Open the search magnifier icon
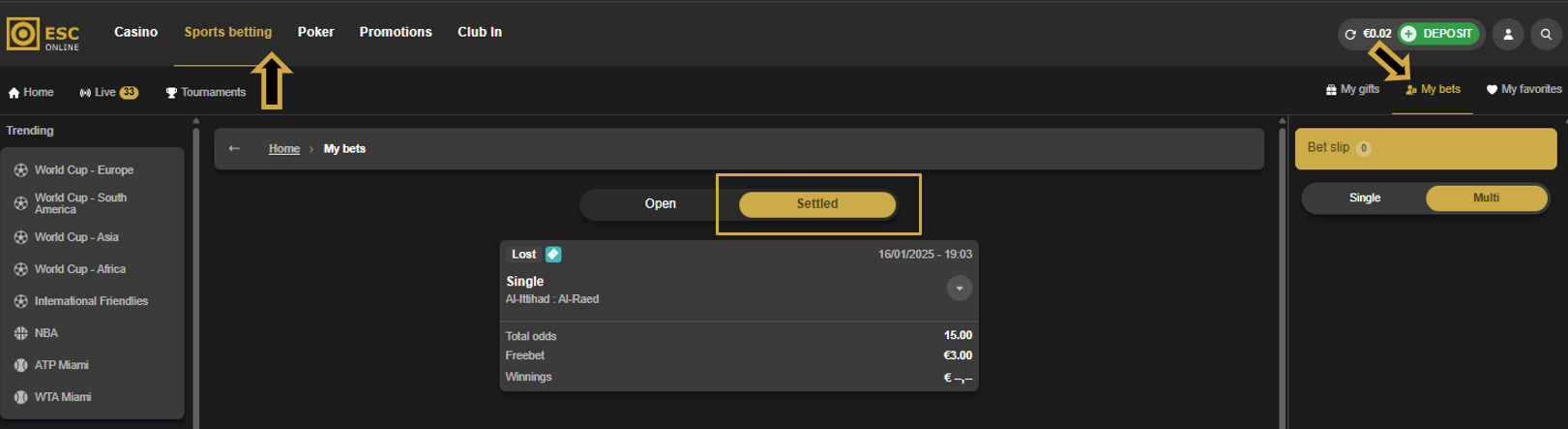 click(x=1546, y=34)
